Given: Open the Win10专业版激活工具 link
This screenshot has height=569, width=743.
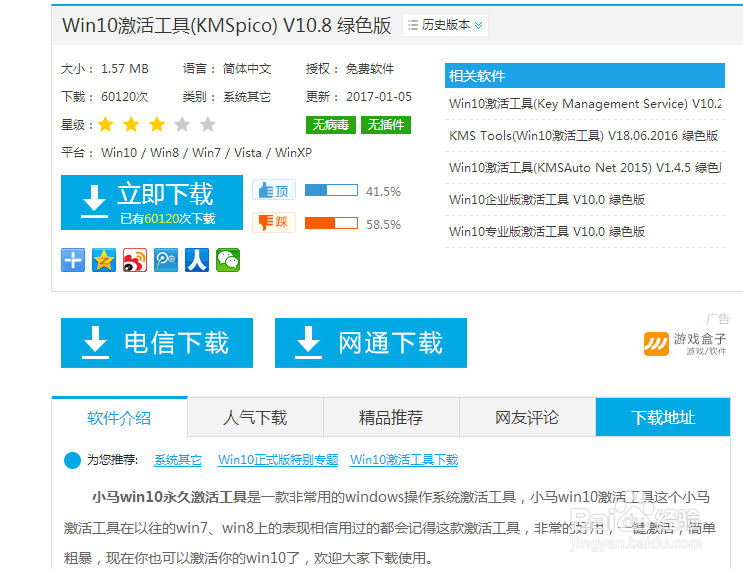Looking at the screenshot, I should (547, 231).
